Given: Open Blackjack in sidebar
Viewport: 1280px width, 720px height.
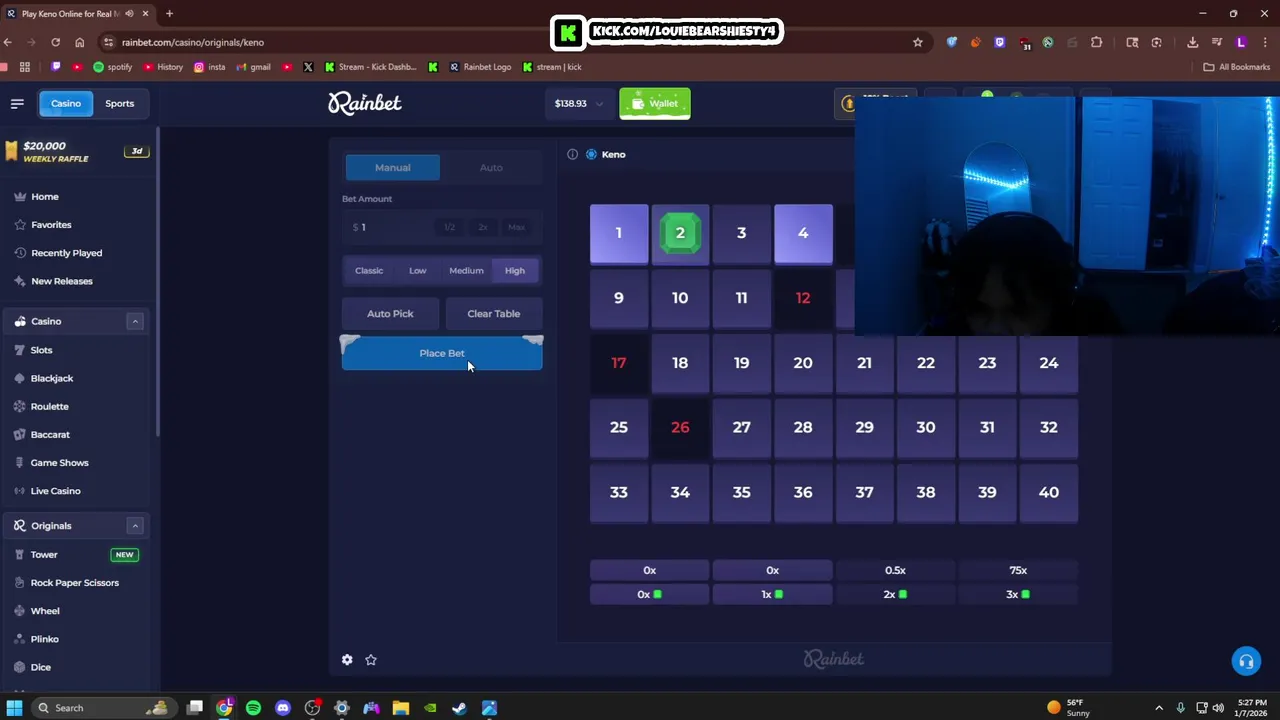Looking at the screenshot, I should point(52,378).
